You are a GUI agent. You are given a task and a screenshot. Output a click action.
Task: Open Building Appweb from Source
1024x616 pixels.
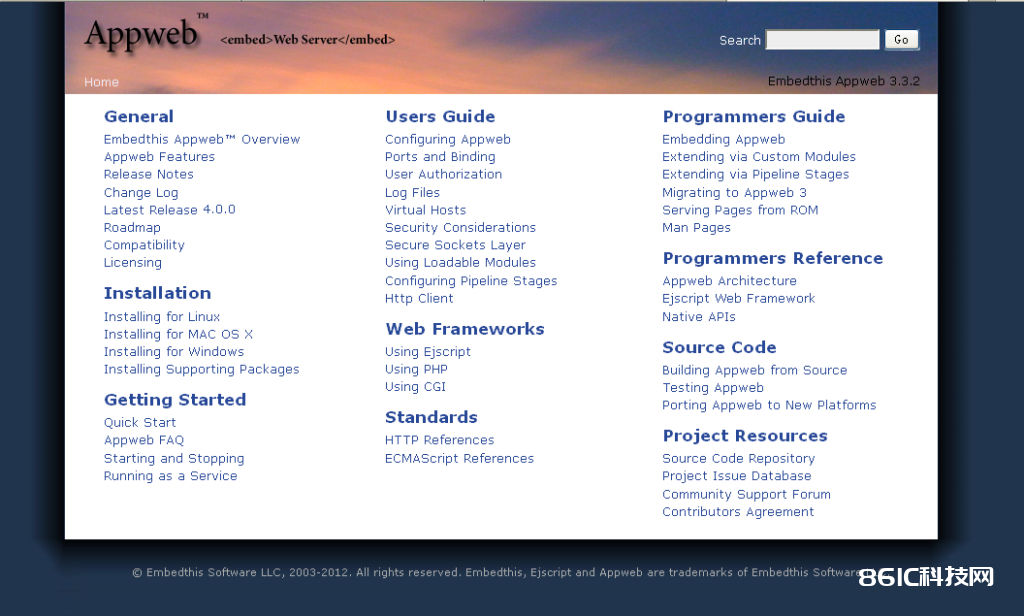(754, 370)
